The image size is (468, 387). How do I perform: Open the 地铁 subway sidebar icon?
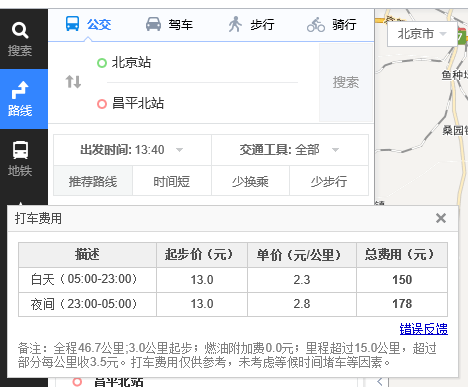tap(20, 159)
